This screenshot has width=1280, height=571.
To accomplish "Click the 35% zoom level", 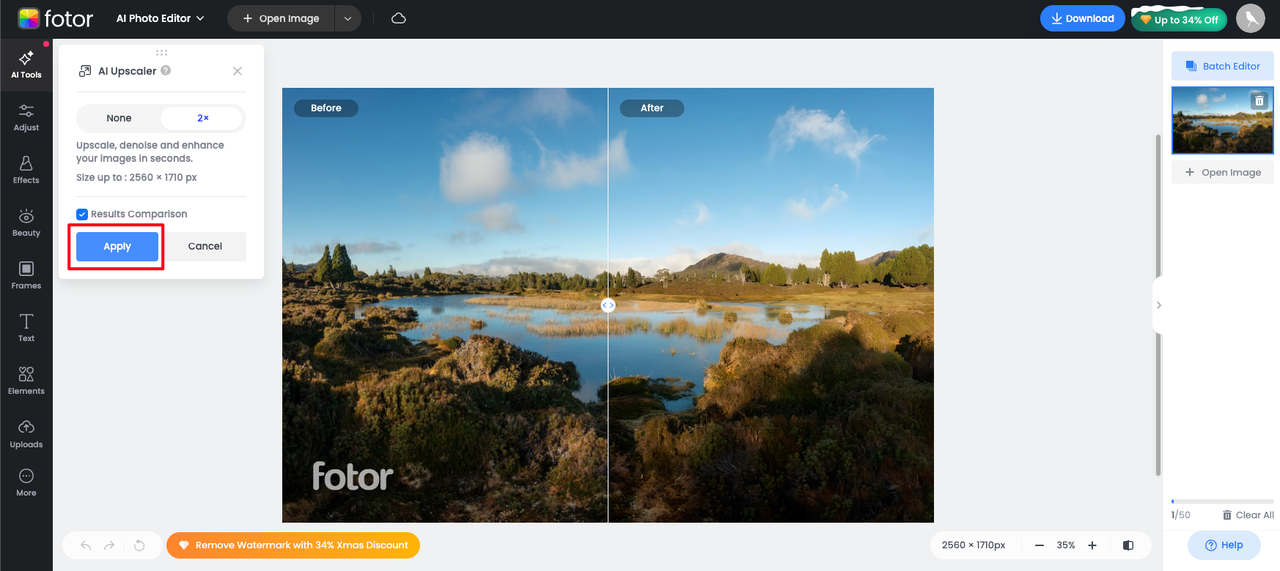I will [x=1066, y=545].
